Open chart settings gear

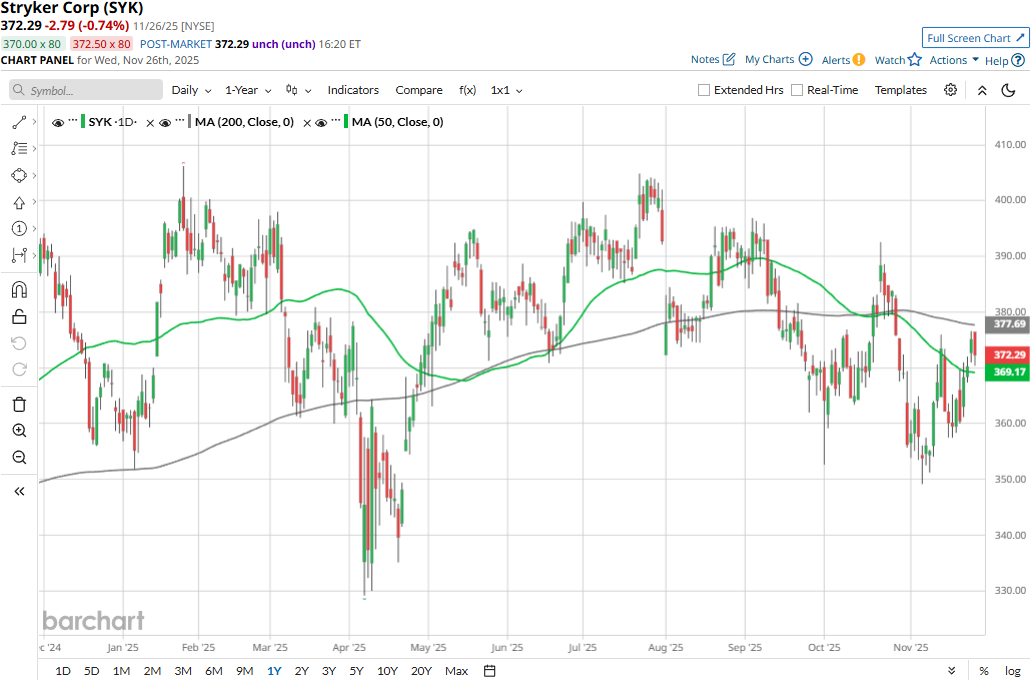click(950, 90)
